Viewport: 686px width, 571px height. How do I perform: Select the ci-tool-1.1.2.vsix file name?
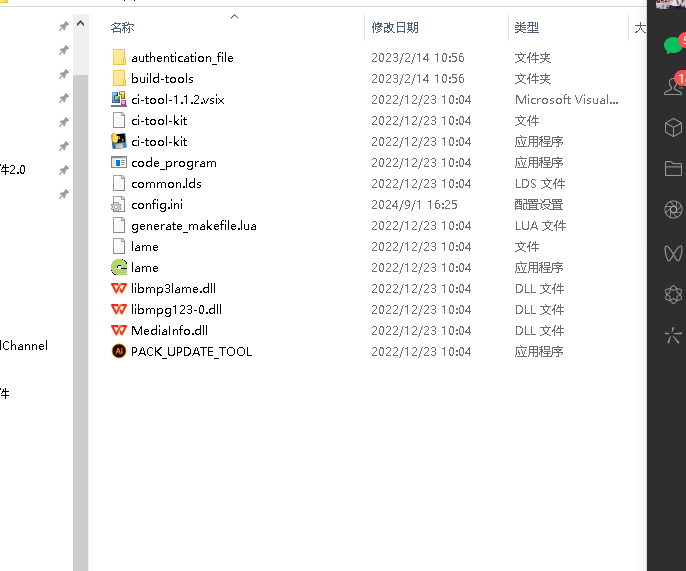coord(178,99)
